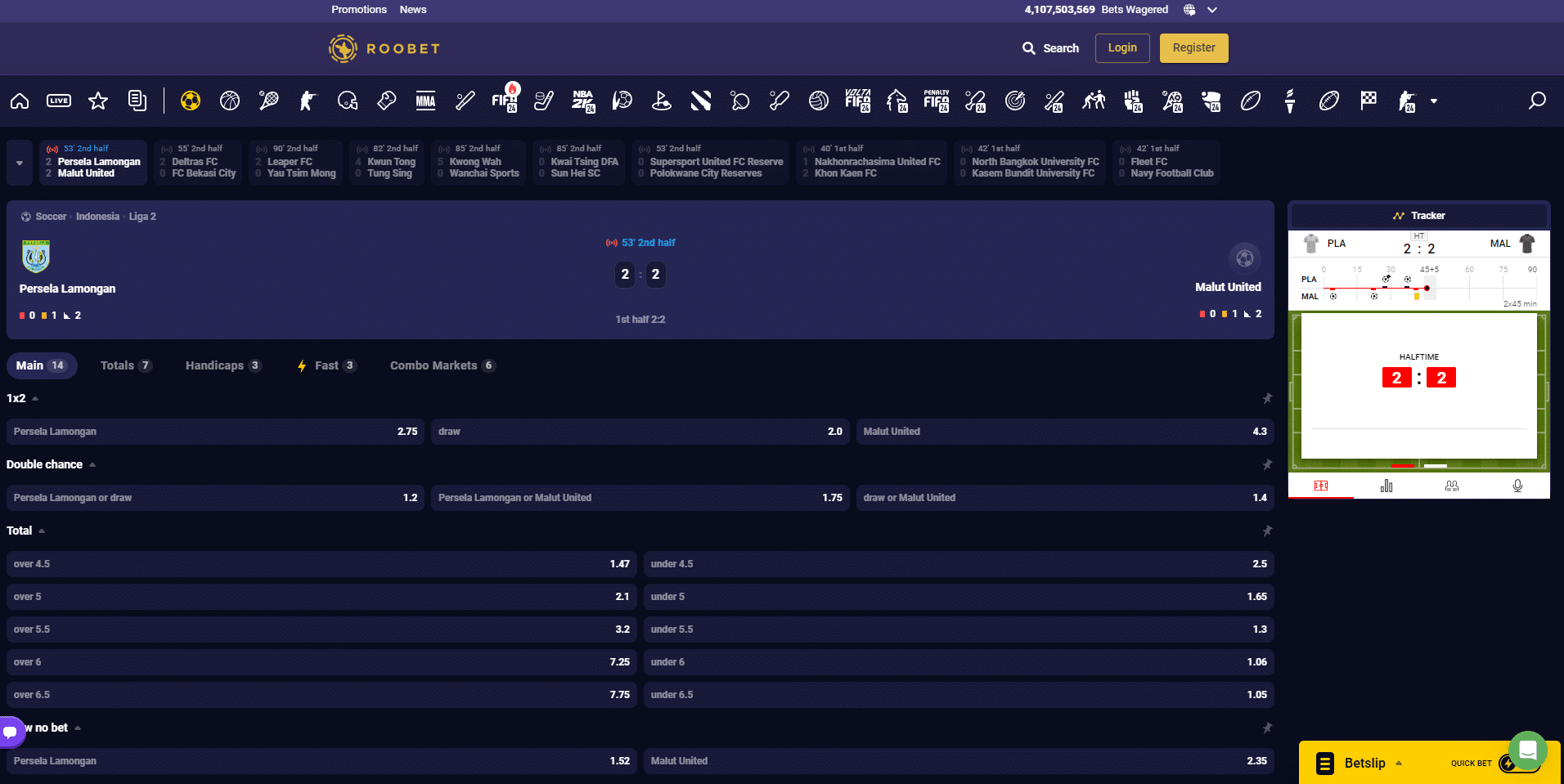The image size is (1564, 784).
Task: Select the NBA 2K24 esports icon
Action: coord(583,101)
